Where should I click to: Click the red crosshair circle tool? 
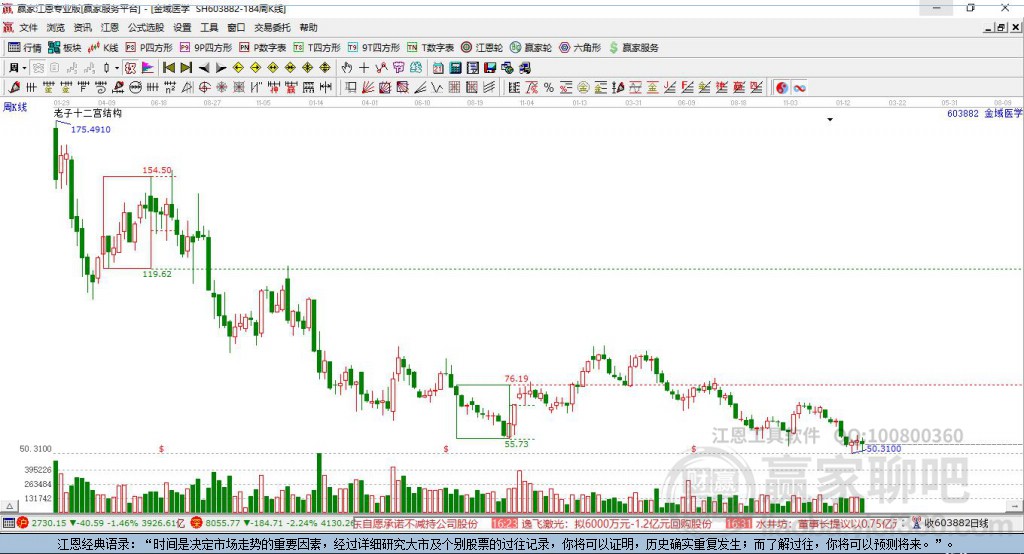point(204,88)
